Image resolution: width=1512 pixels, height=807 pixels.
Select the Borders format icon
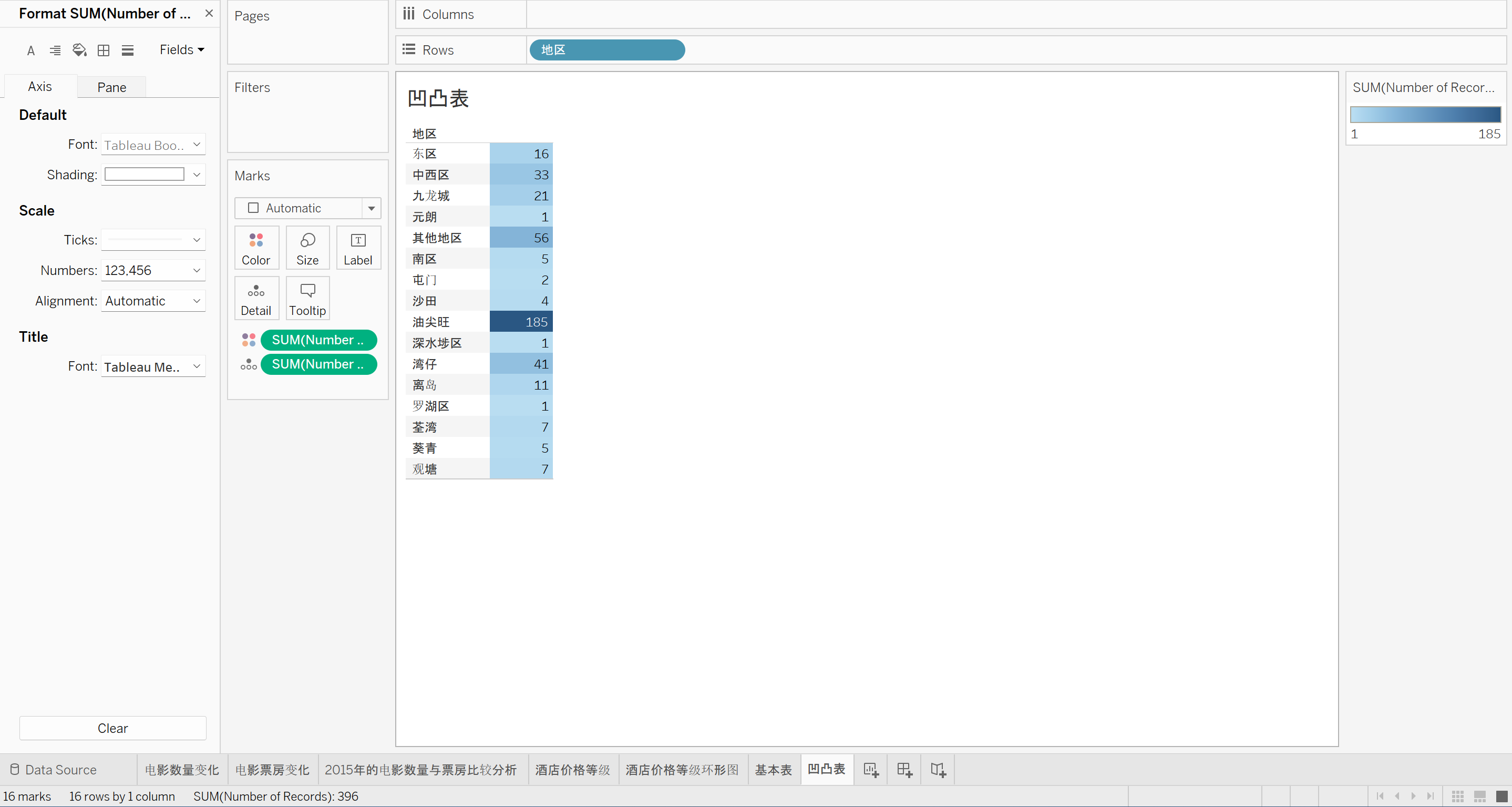(x=104, y=50)
